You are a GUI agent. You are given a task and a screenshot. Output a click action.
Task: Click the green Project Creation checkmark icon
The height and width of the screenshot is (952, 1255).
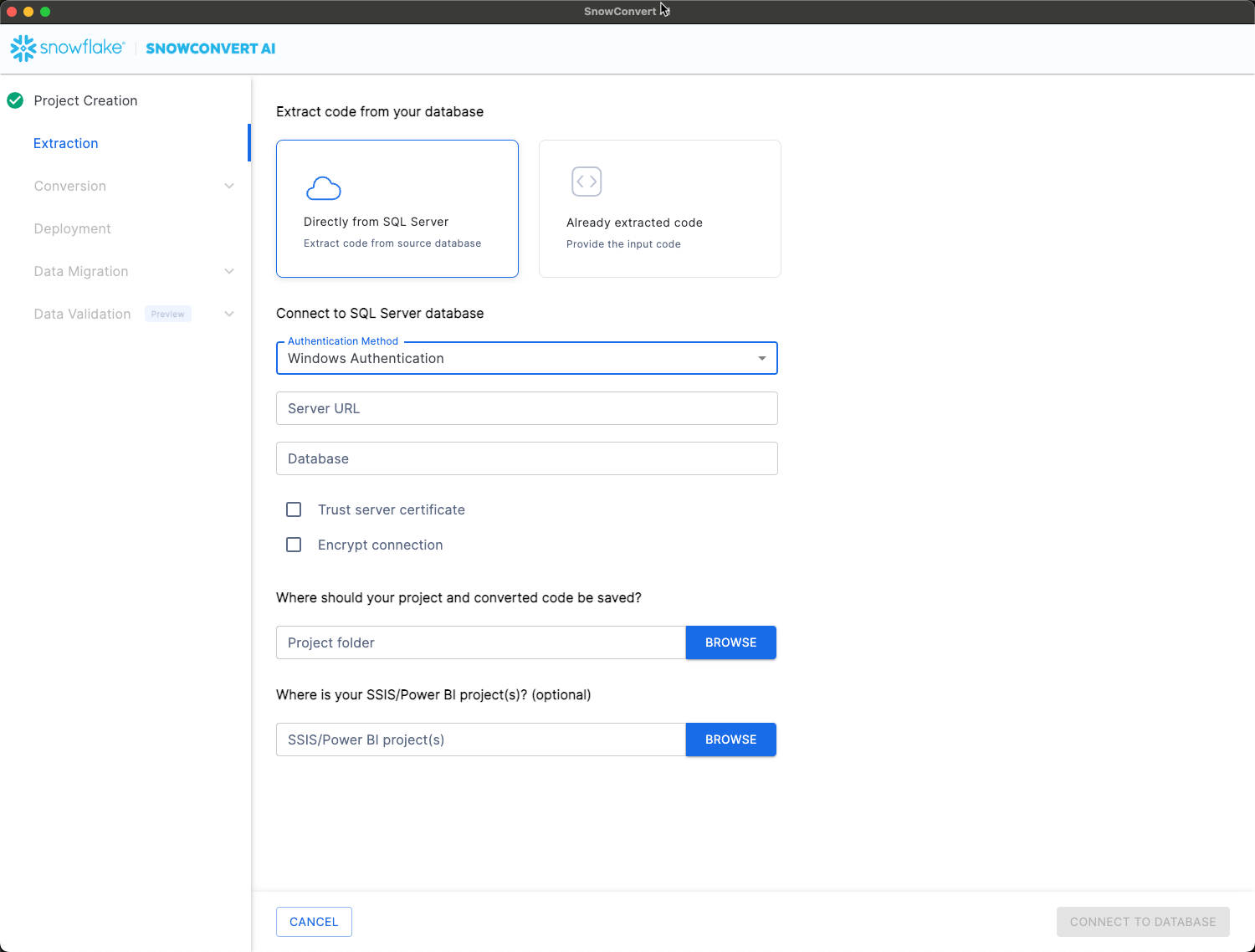pyautogui.click(x=15, y=100)
